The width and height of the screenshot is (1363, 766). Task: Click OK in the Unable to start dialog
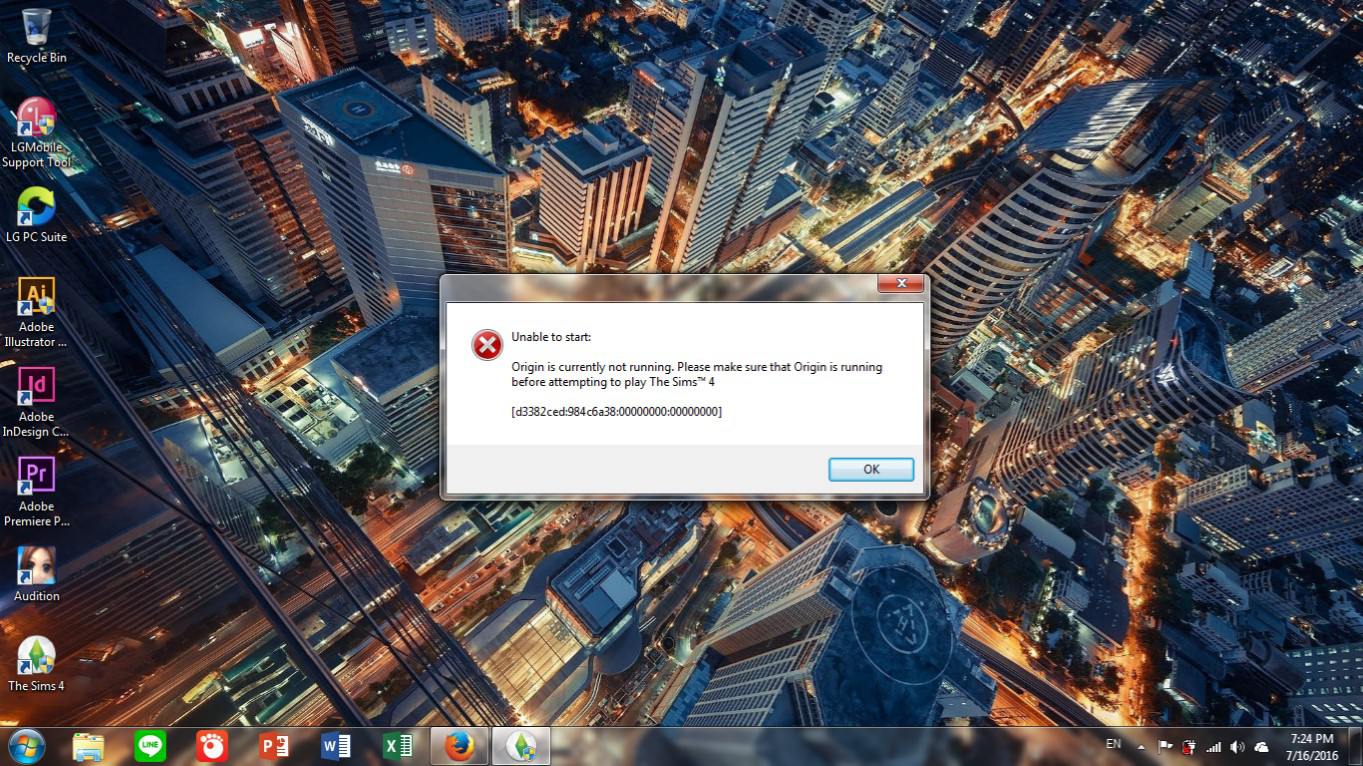point(871,469)
